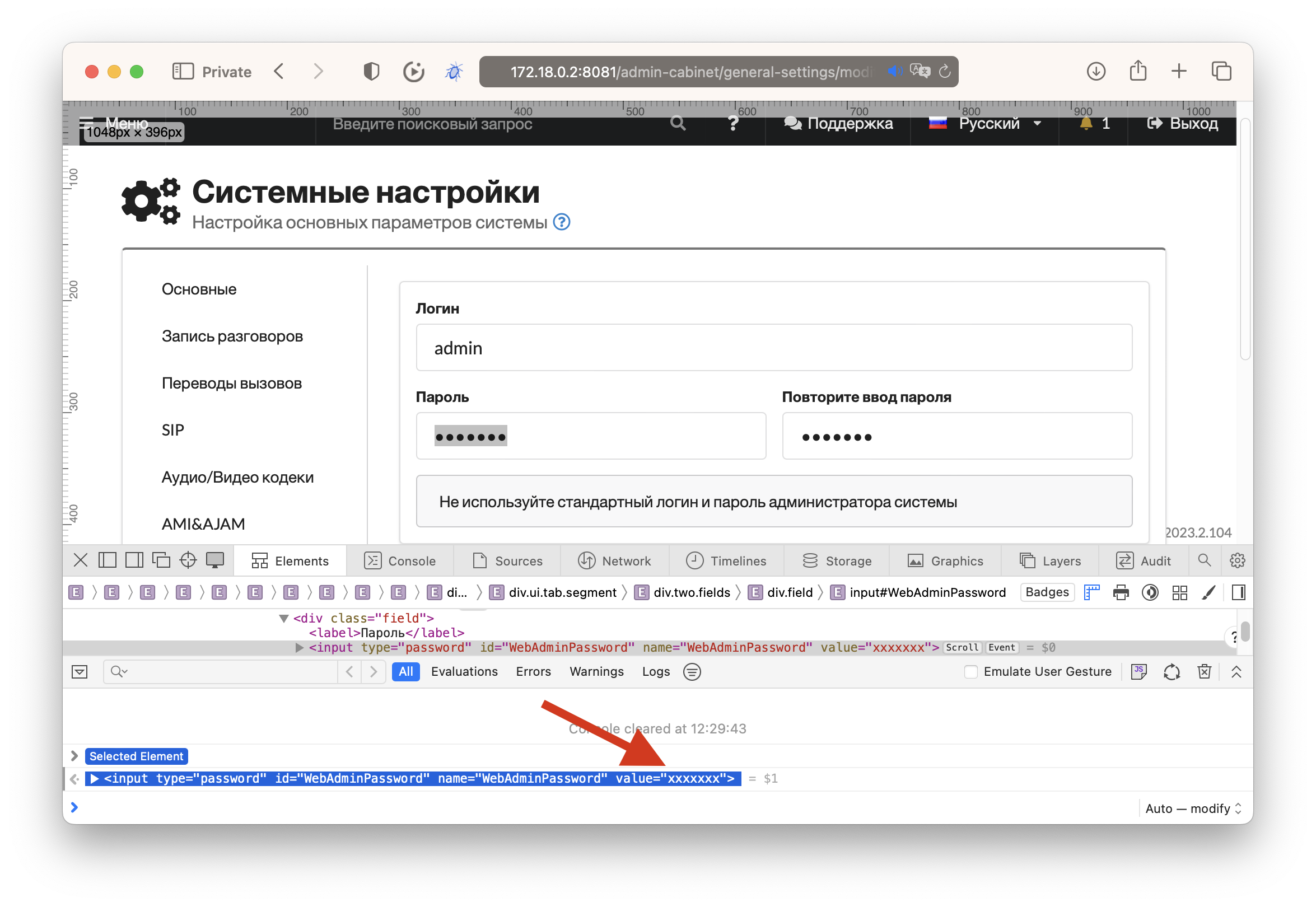The width and height of the screenshot is (1316, 907).
Task: Click the paint flashing brush icon
Action: (x=1208, y=592)
